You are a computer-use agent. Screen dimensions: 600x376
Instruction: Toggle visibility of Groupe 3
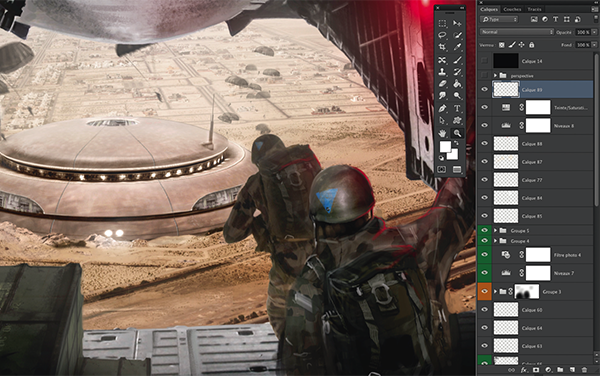pyautogui.click(x=484, y=291)
